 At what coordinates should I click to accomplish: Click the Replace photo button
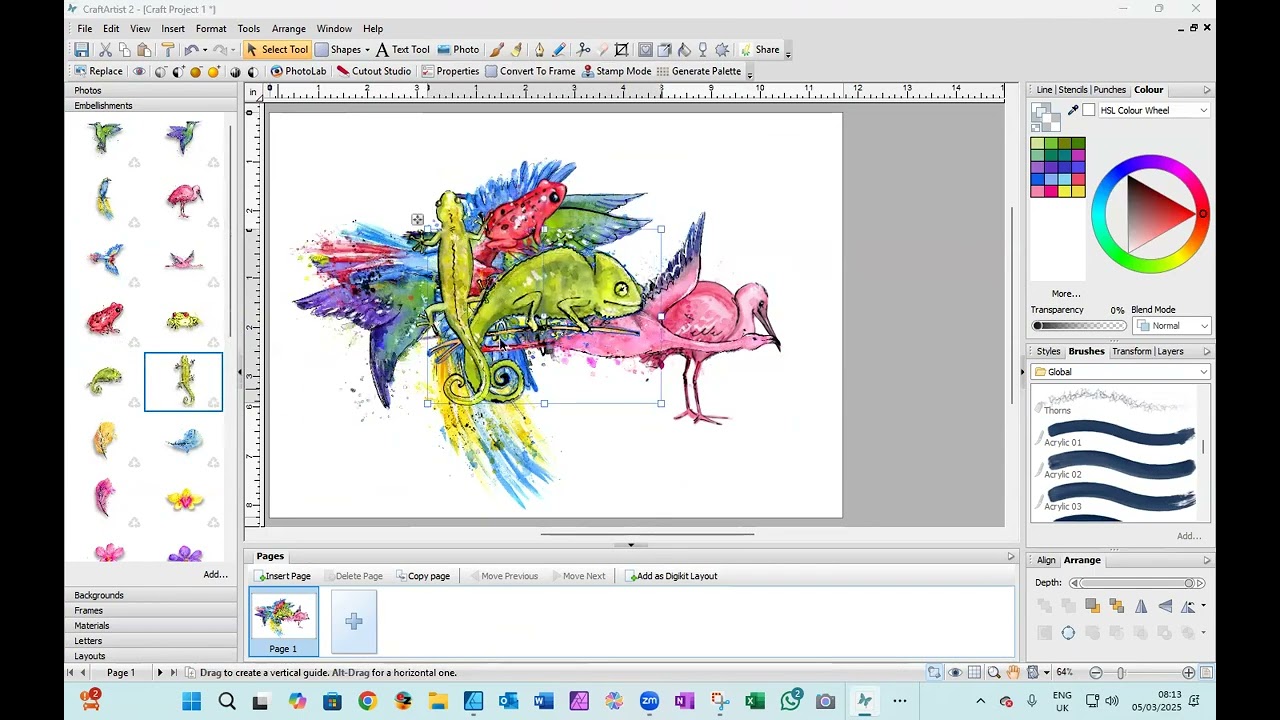tap(98, 71)
